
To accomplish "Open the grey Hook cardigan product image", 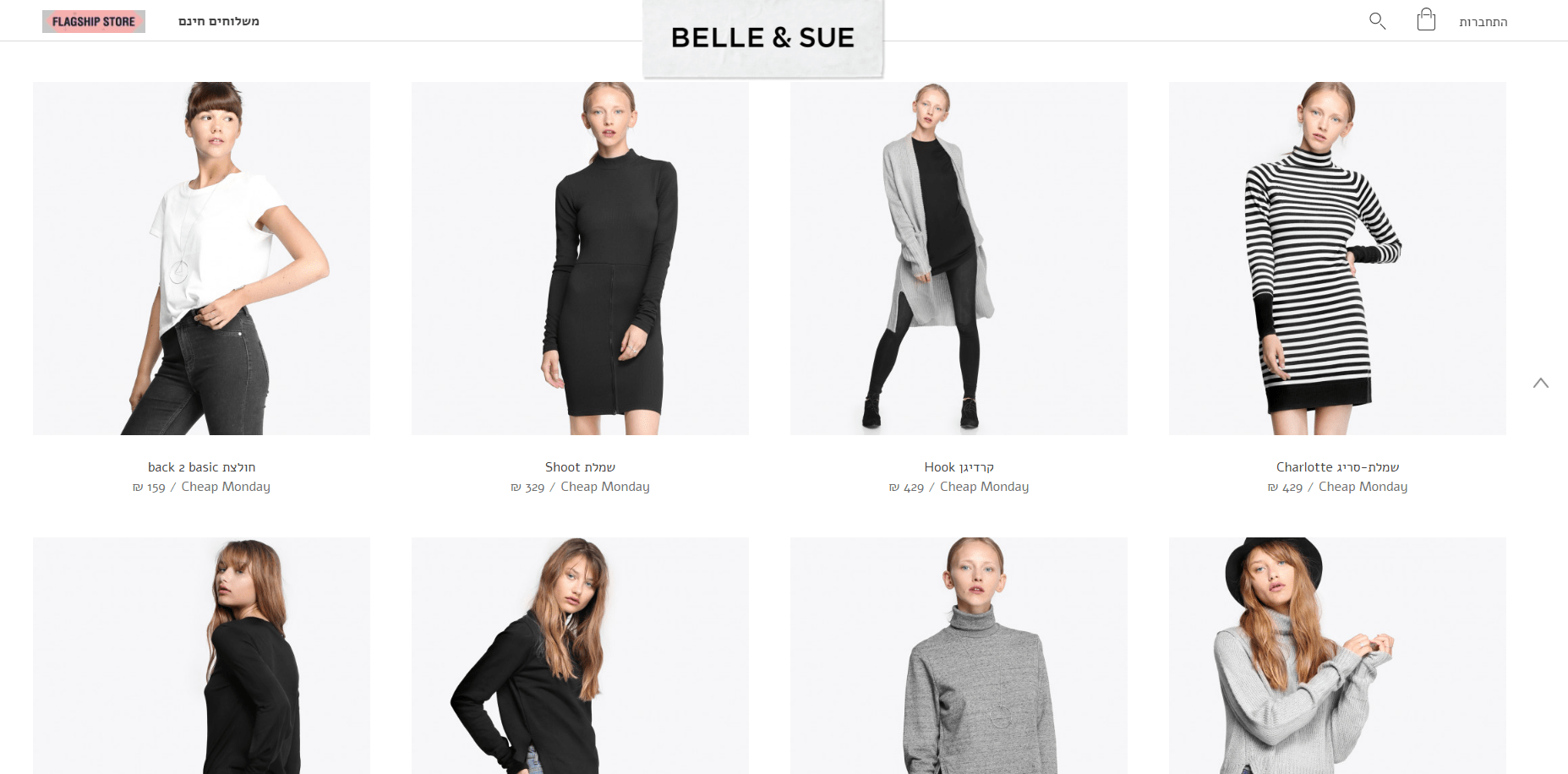I will (959, 259).
